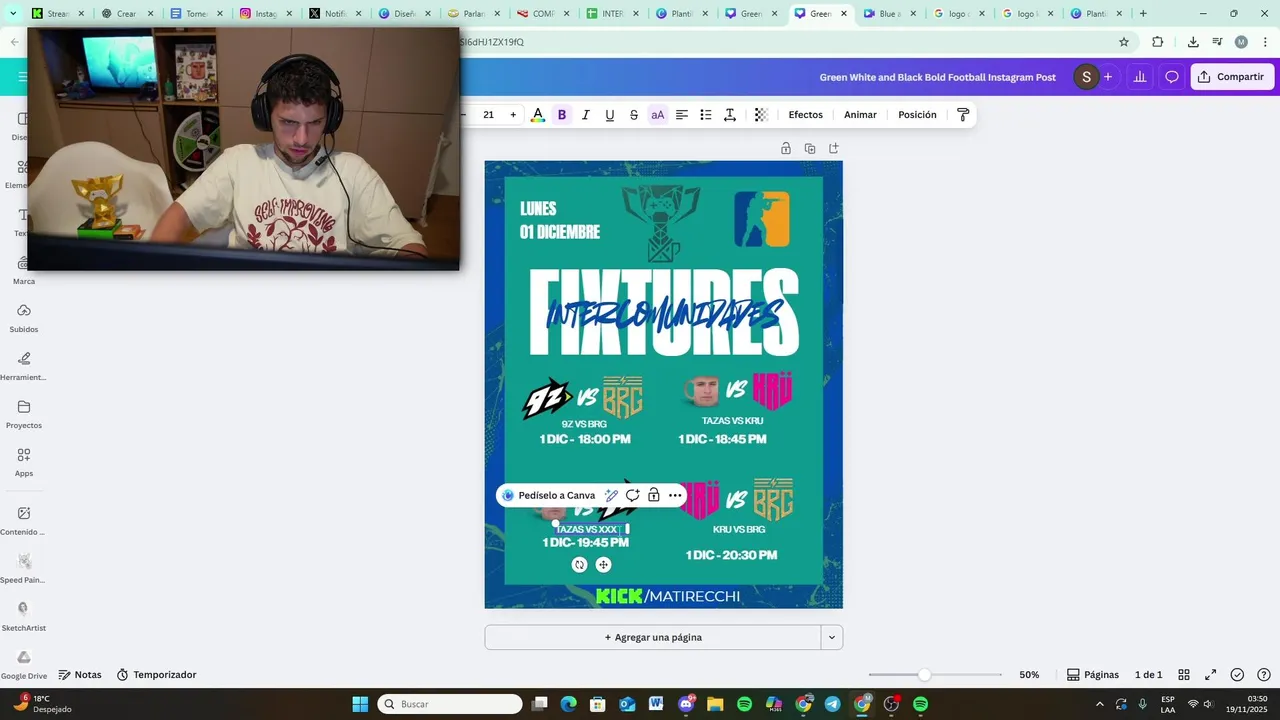Toggle underline formatting
The height and width of the screenshot is (720, 1280).
tap(610, 115)
